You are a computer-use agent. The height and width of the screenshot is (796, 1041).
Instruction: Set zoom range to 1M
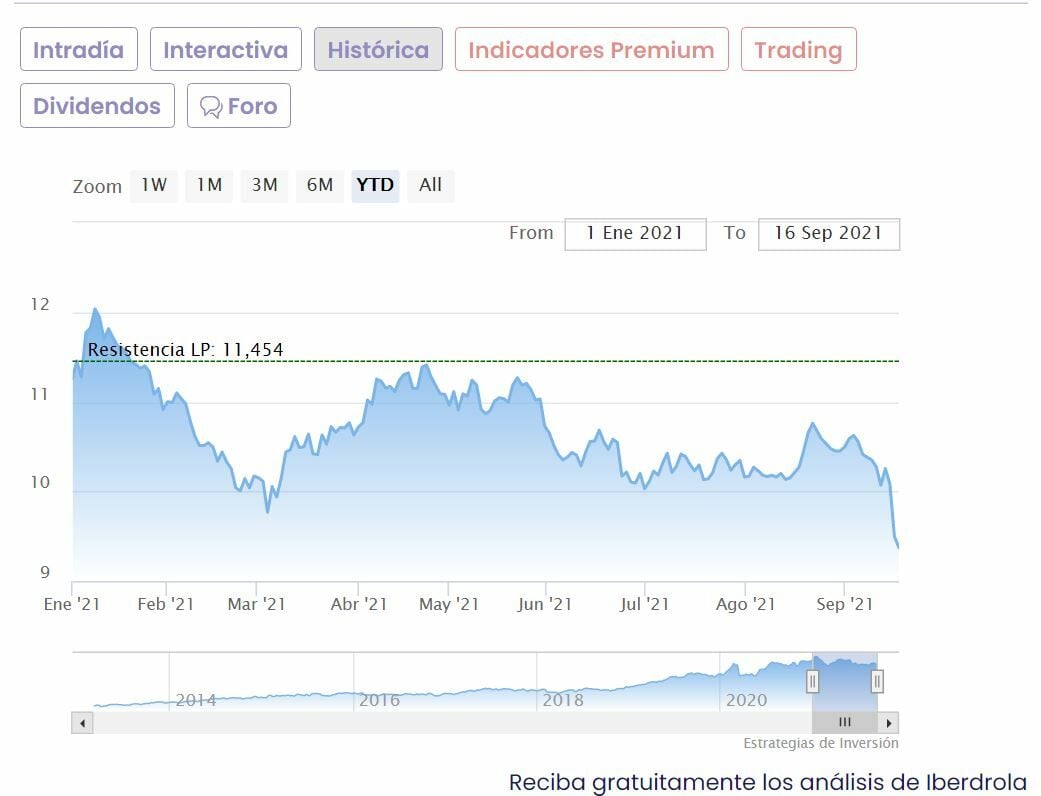209,185
